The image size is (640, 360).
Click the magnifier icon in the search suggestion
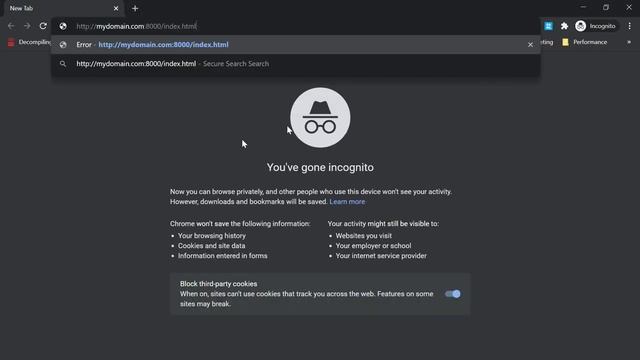click(63, 64)
